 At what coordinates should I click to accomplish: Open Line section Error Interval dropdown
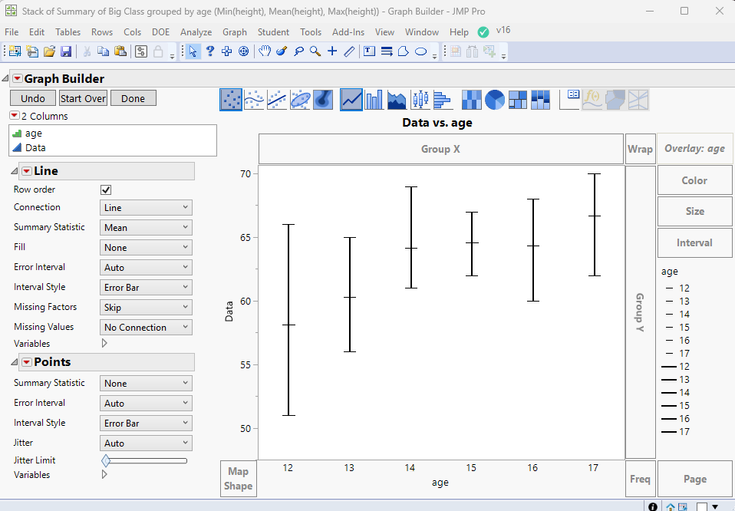click(x=146, y=267)
